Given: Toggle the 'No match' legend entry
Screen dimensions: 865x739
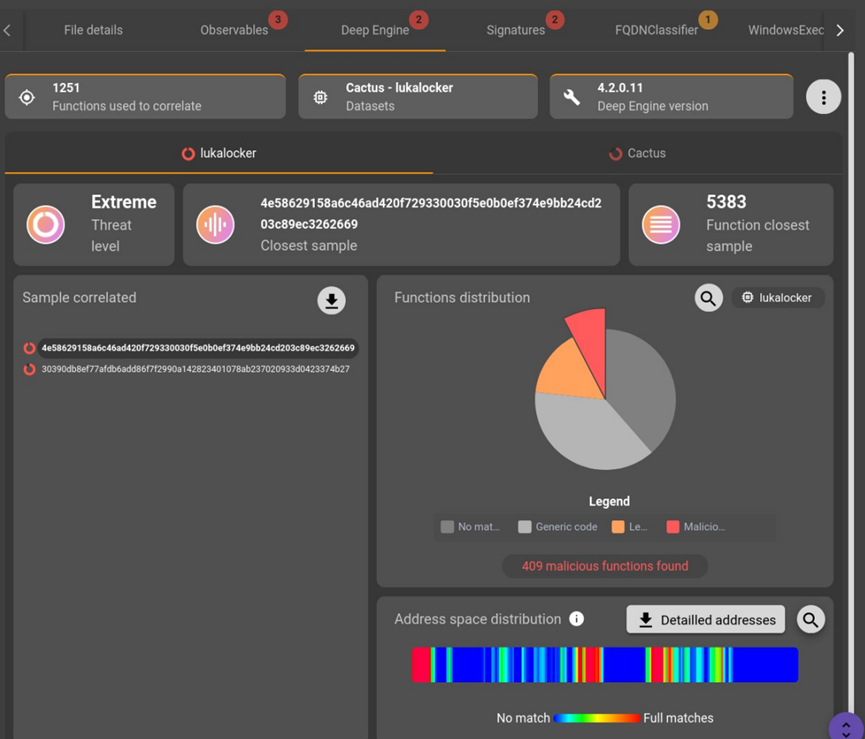Looking at the screenshot, I should pos(470,527).
